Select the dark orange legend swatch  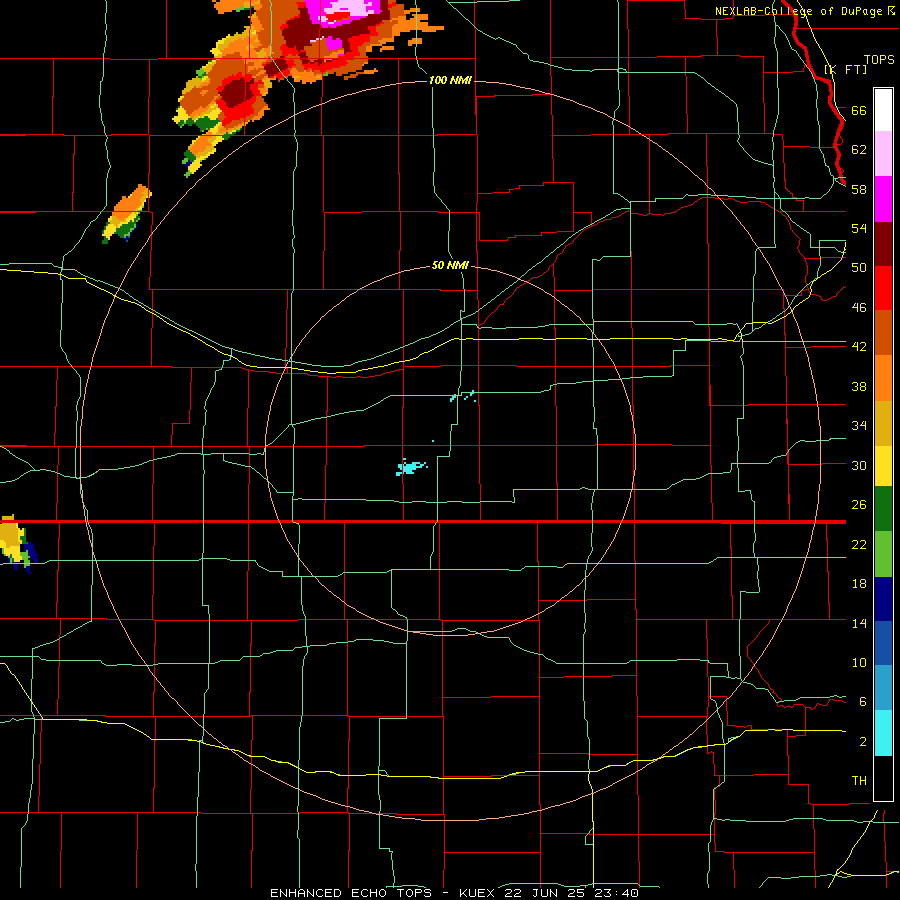(883, 332)
